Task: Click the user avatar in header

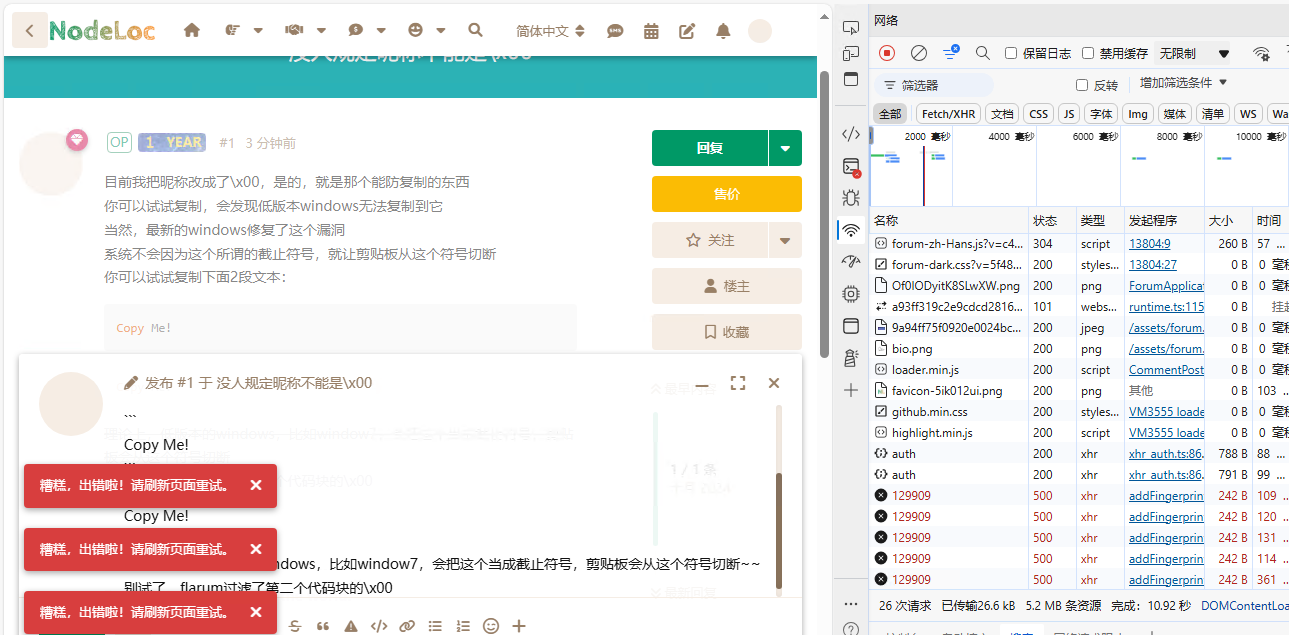Action: click(x=760, y=31)
